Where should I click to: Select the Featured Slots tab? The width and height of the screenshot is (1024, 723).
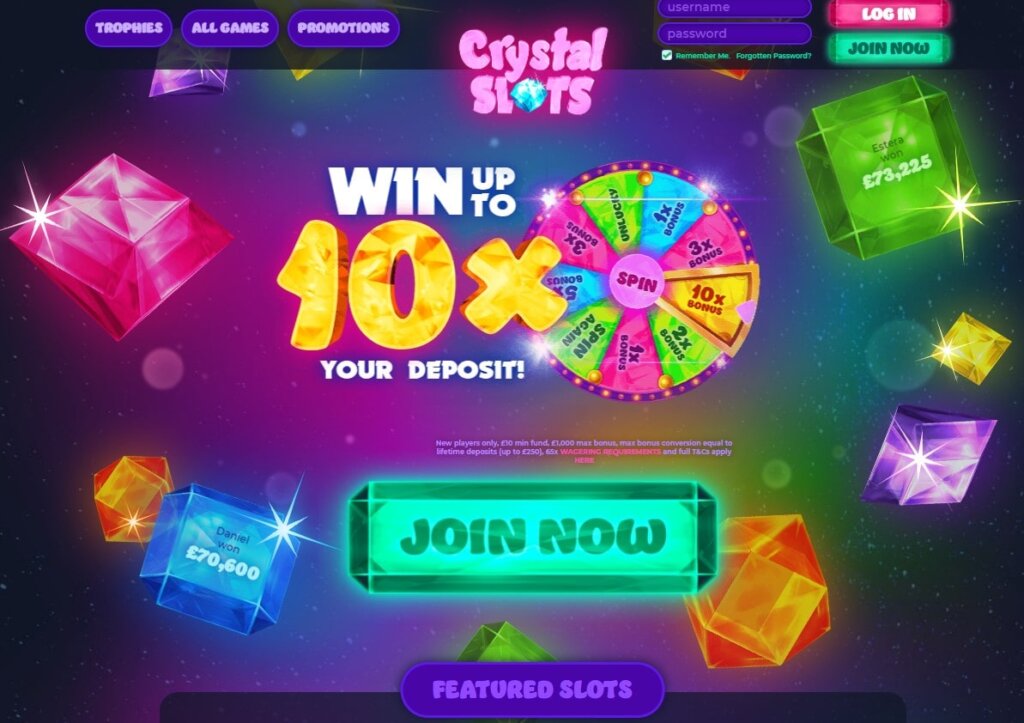point(532,690)
